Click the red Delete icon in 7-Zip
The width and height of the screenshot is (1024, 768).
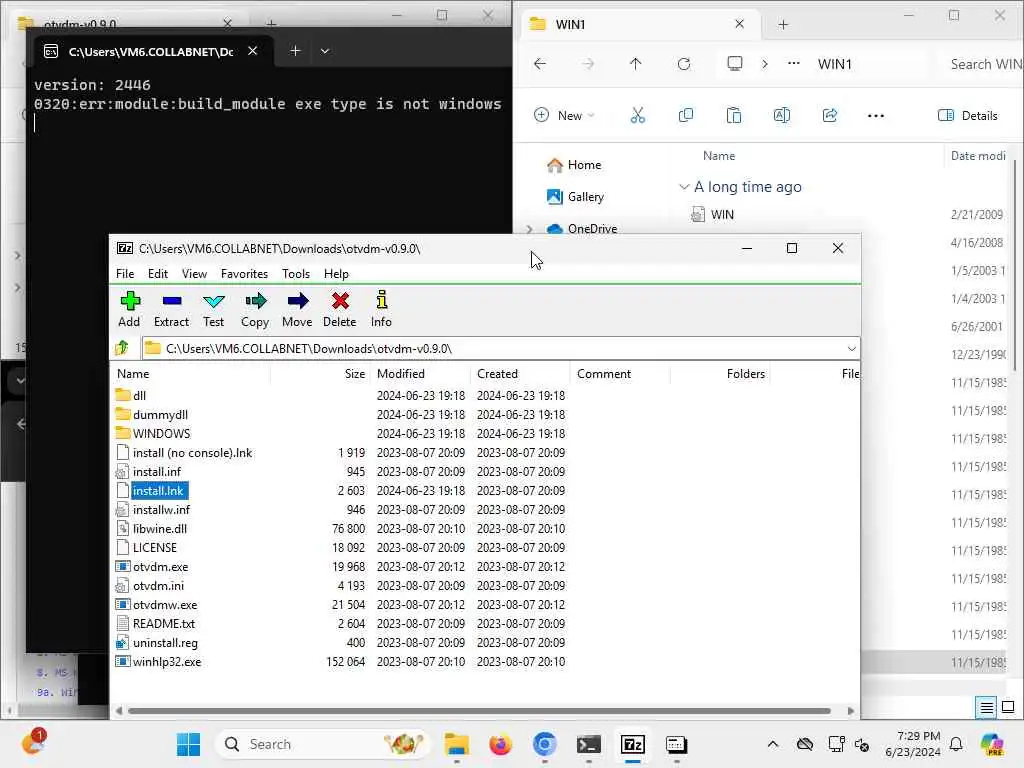tap(340, 309)
